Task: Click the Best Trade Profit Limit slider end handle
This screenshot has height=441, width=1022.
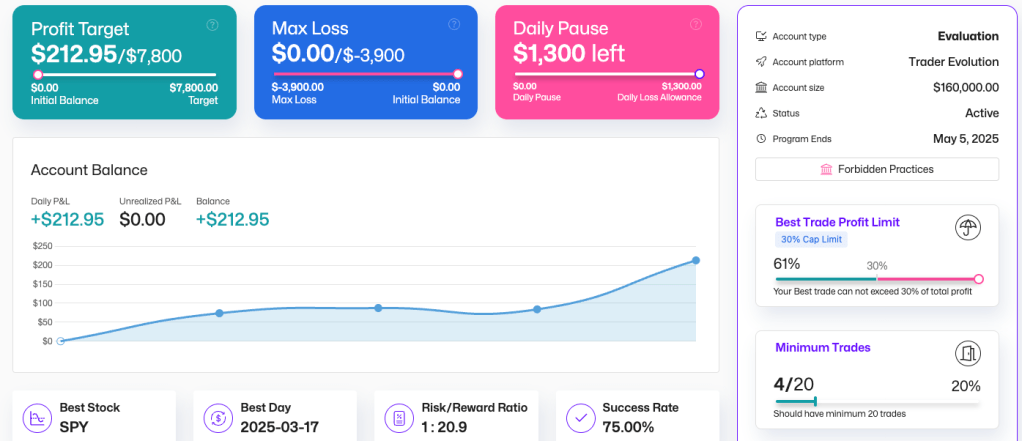Action: [x=978, y=279]
